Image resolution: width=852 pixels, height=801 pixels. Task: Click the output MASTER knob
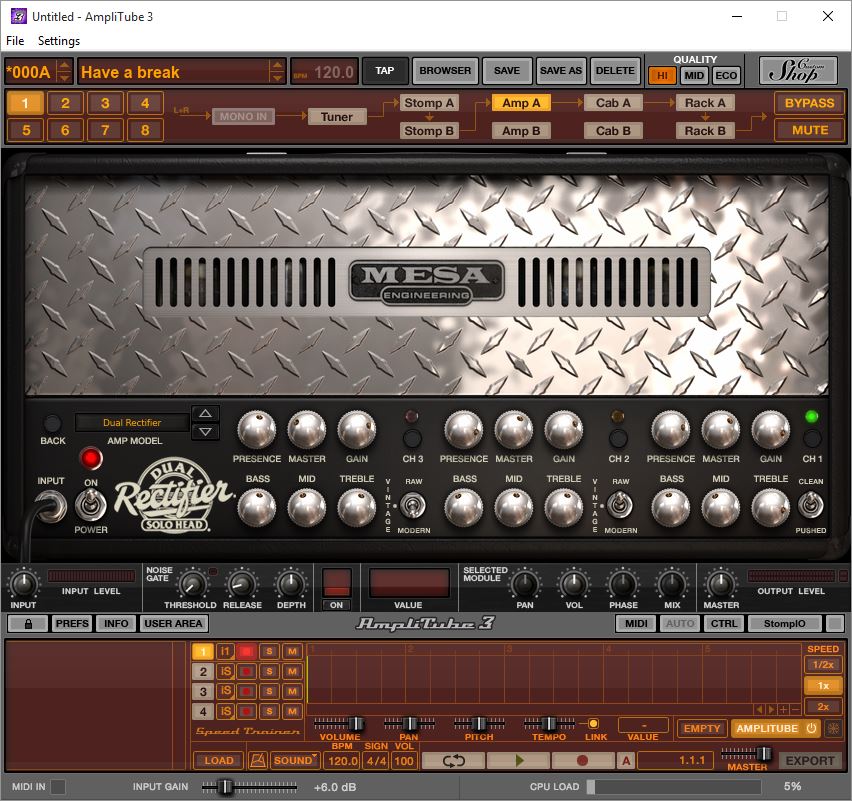pos(721,584)
